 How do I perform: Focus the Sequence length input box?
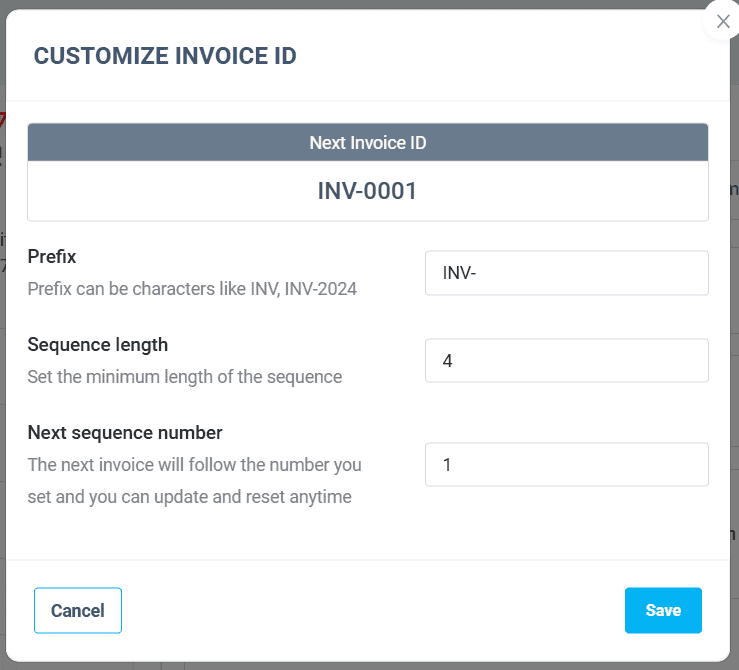click(x=566, y=361)
